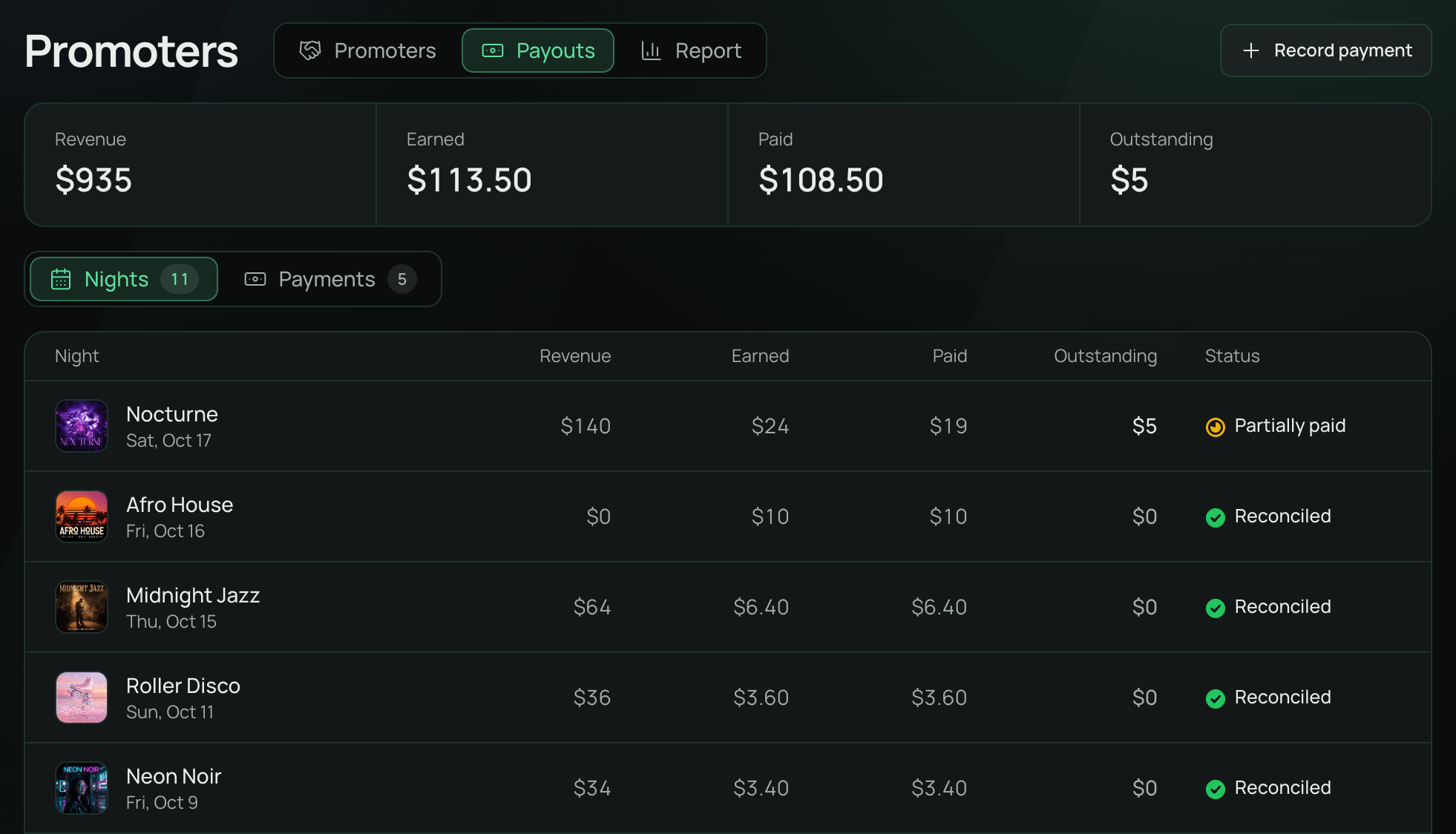The width and height of the screenshot is (1456, 834).
Task: Open the Afro House event thumbnail
Action: (82, 516)
